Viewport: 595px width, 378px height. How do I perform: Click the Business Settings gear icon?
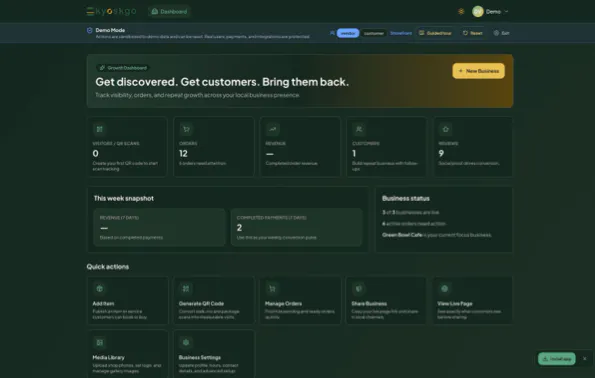[x=186, y=343]
